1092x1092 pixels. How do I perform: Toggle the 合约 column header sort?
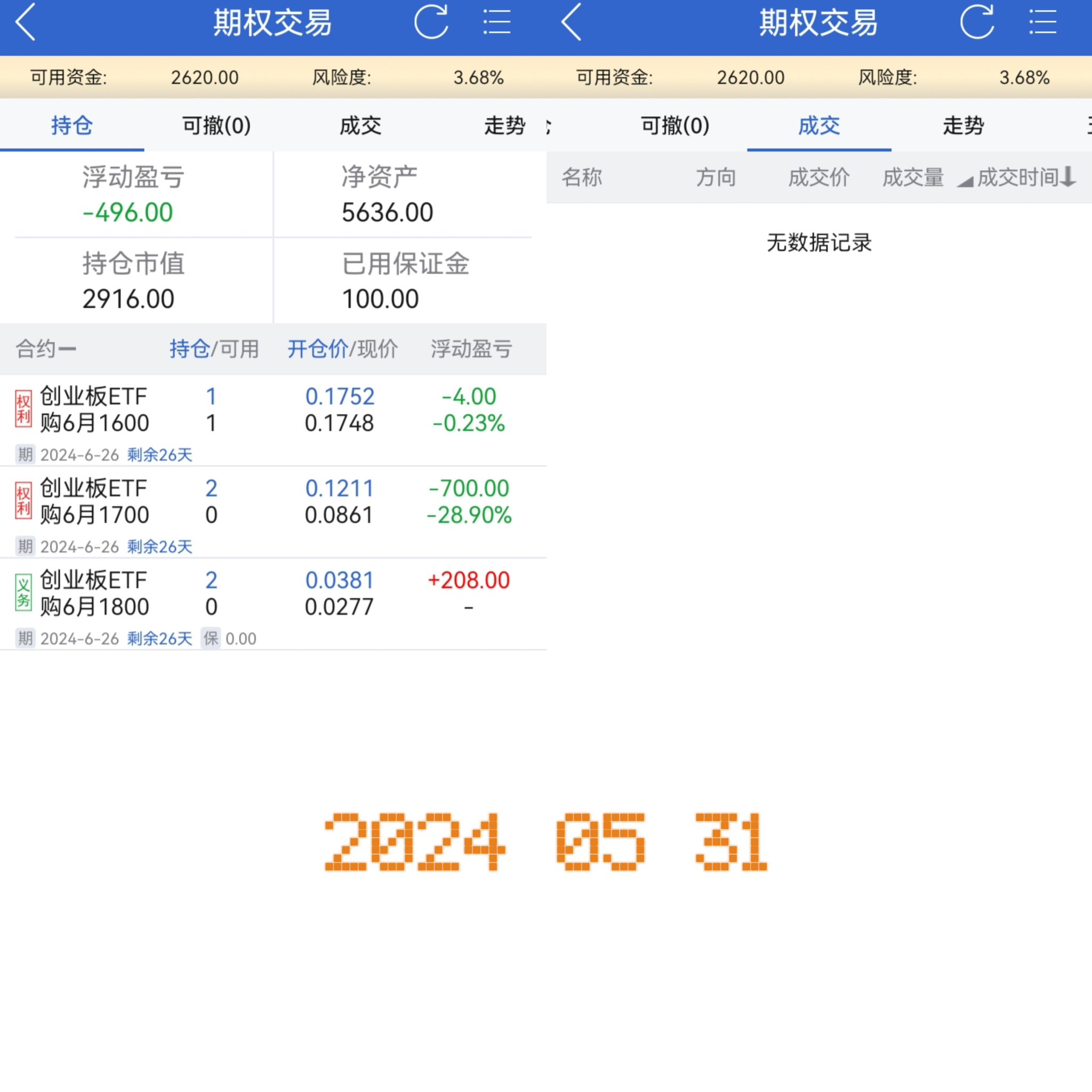(46, 349)
